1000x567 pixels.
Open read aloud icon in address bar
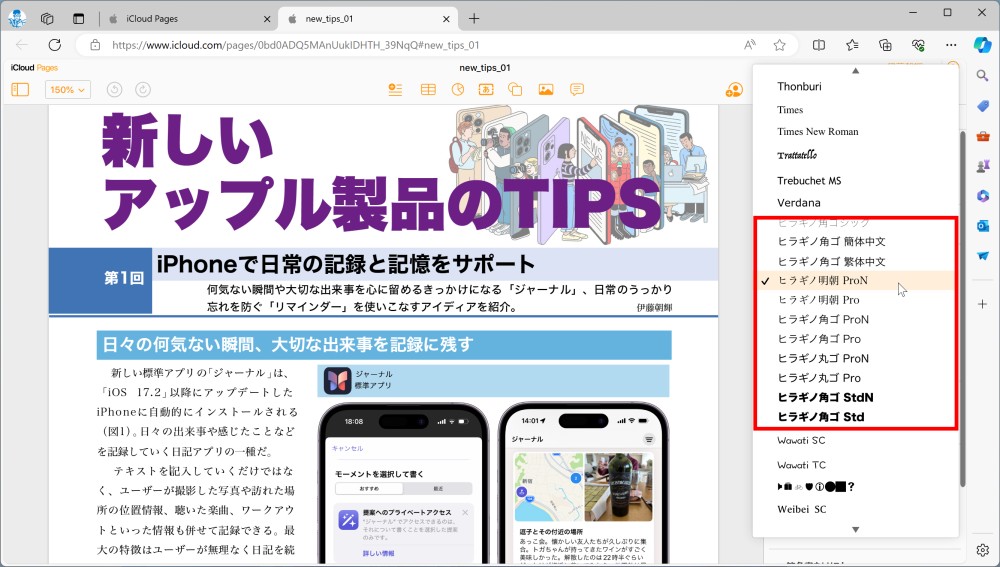(750, 45)
